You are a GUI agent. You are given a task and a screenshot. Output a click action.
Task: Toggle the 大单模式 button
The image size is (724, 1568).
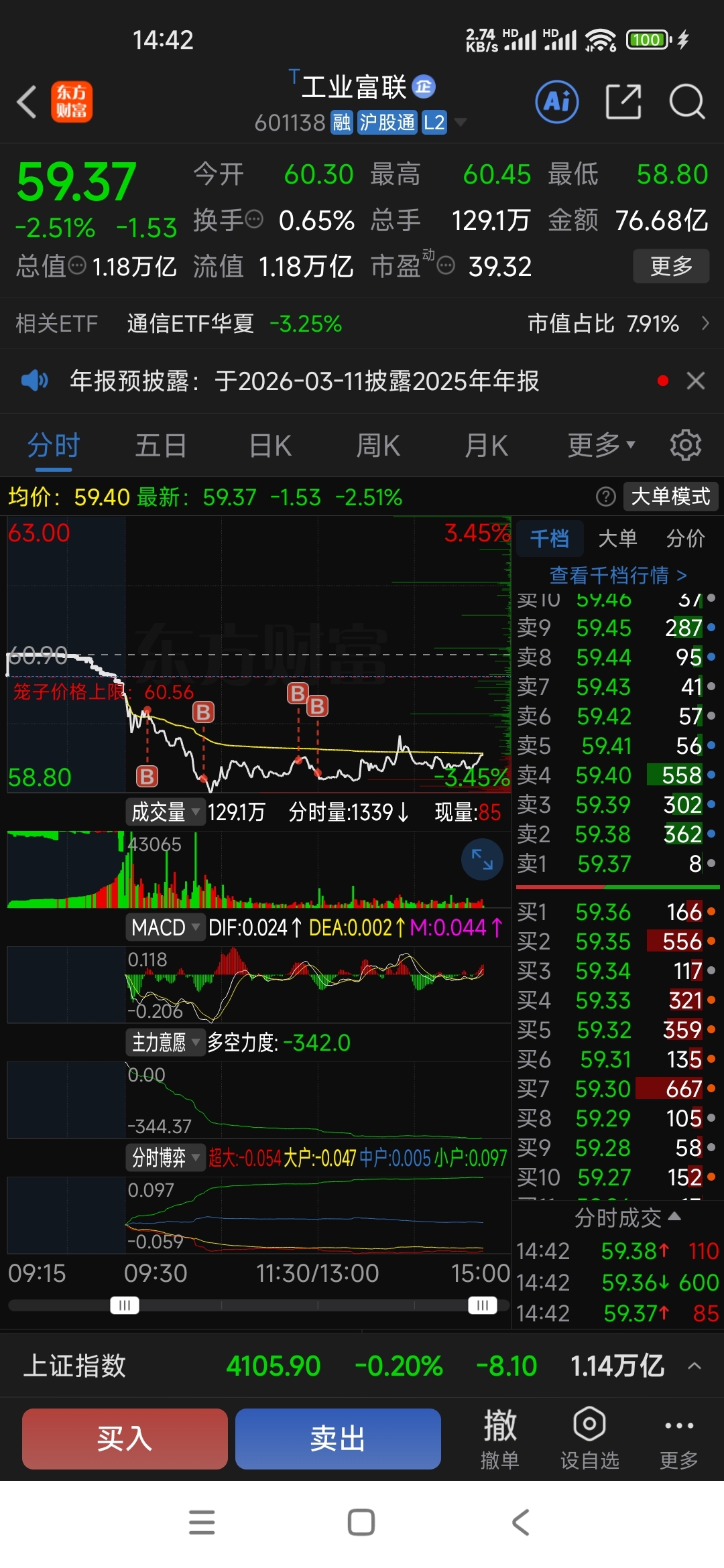point(670,497)
